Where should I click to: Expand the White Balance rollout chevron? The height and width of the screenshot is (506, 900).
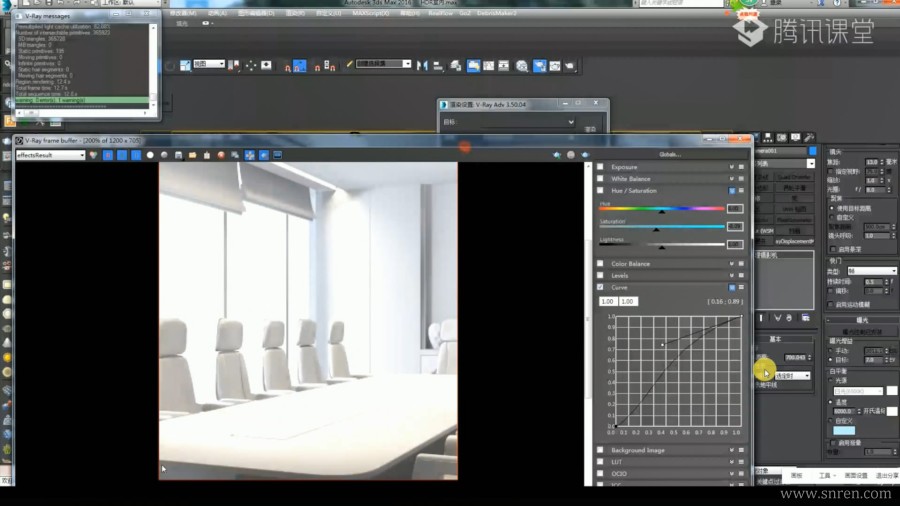point(732,178)
